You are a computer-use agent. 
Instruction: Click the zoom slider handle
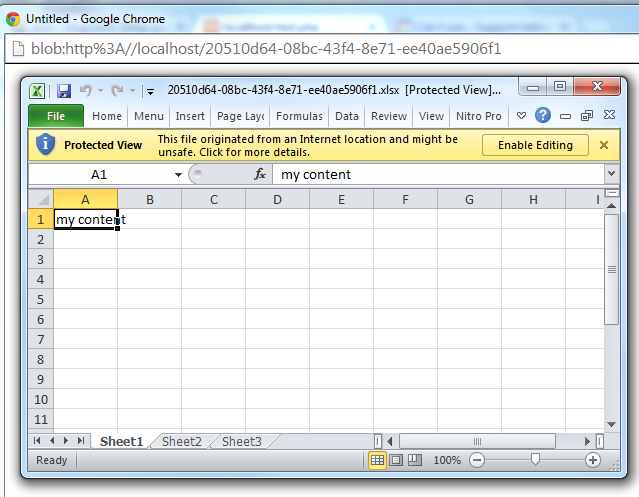tap(536, 460)
